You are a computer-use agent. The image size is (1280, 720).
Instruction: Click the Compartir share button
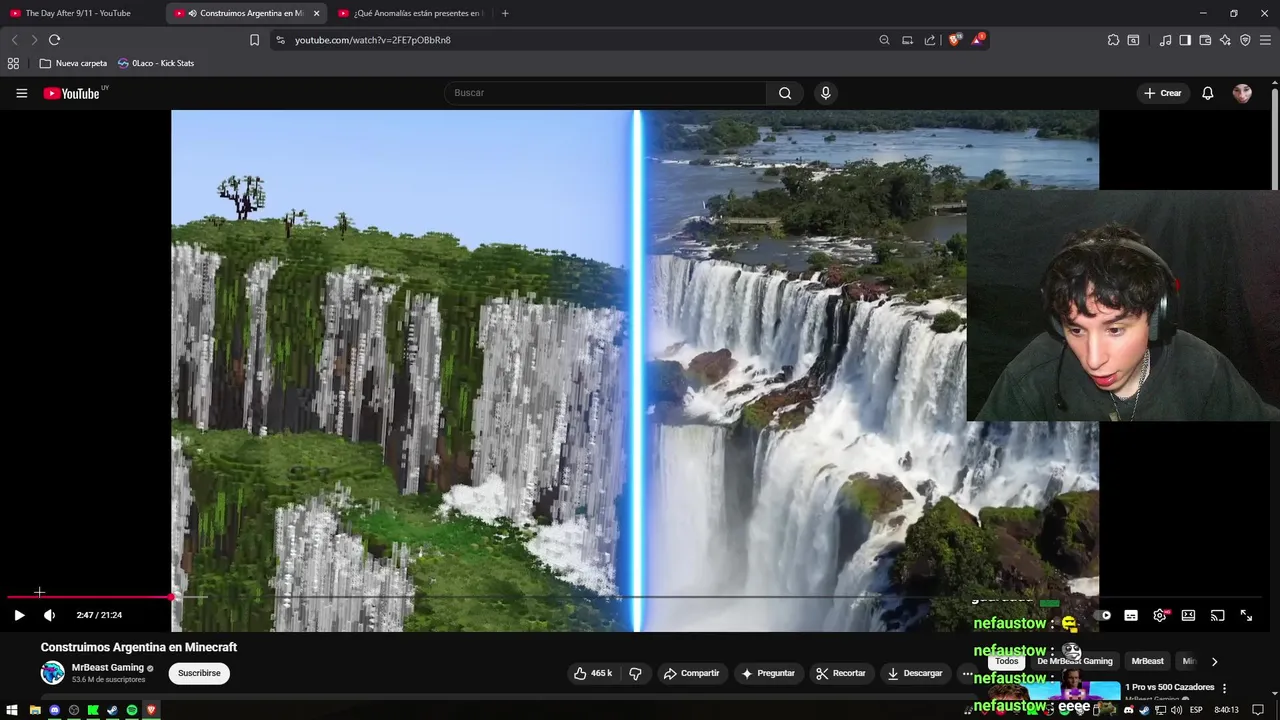click(691, 673)
